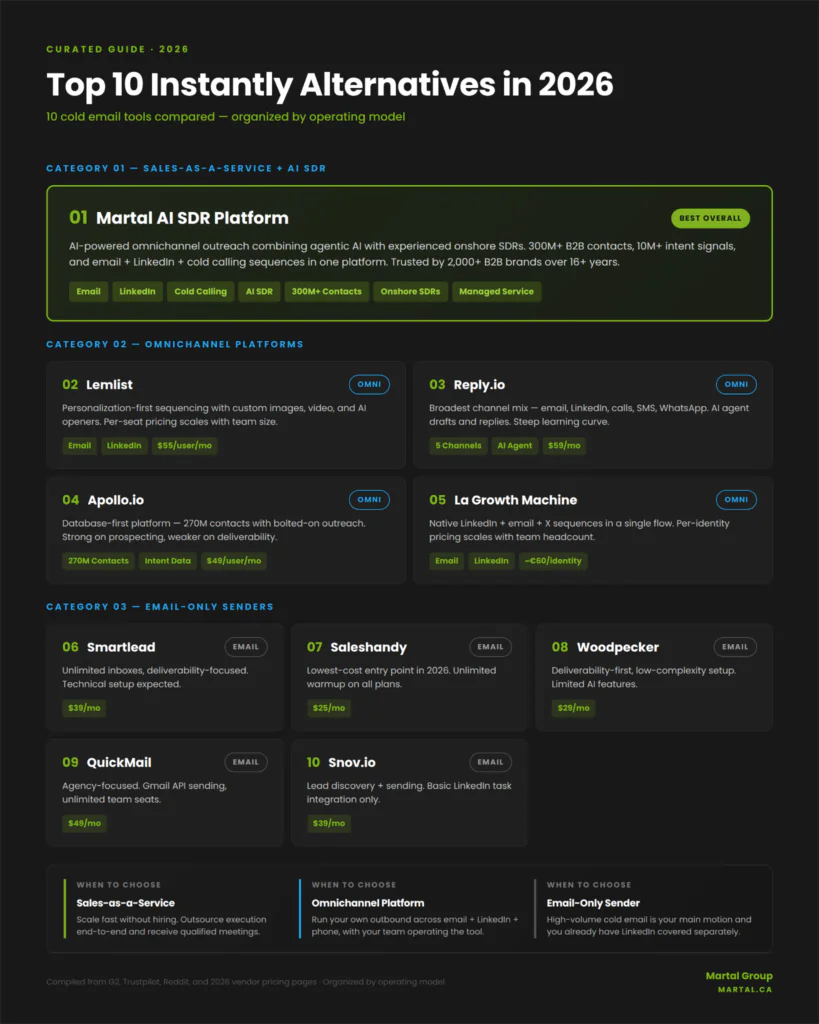Click the AI SDR tag
The image size is (819, 1024).
tap(259, 291)
